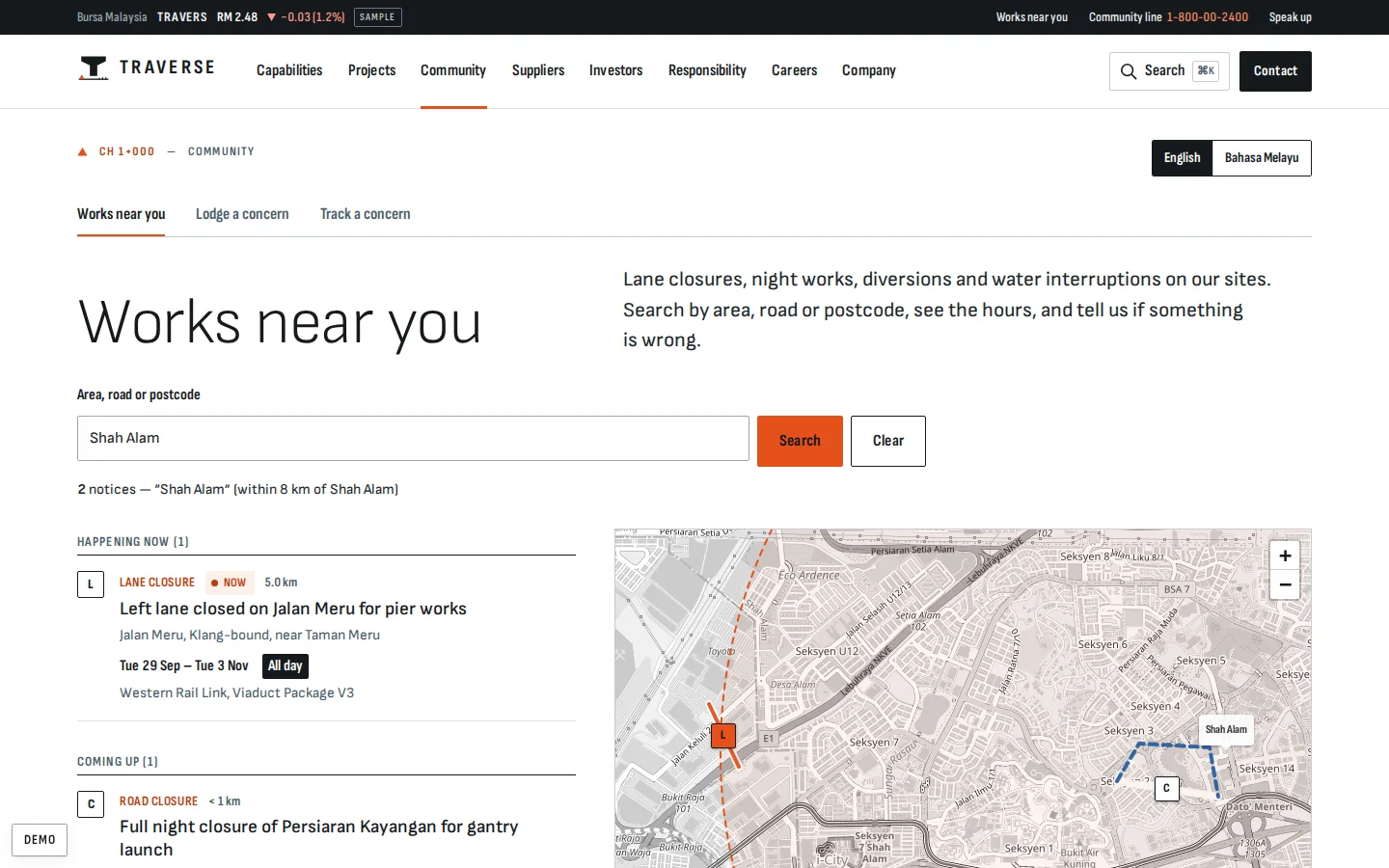Viewport: 1389px width, 868px height.
Task: Open the Speak up link
Action: (x=1291, y=17)
